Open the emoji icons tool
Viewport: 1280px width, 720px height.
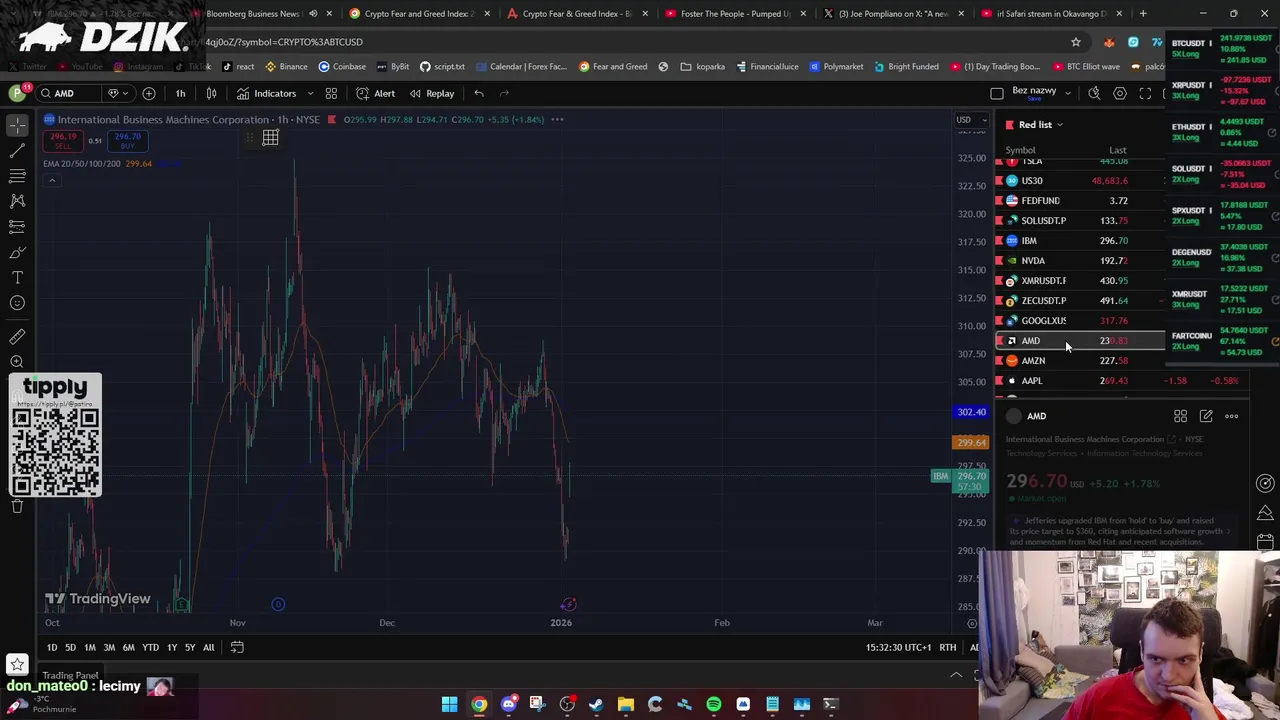[x=17, y=303]
